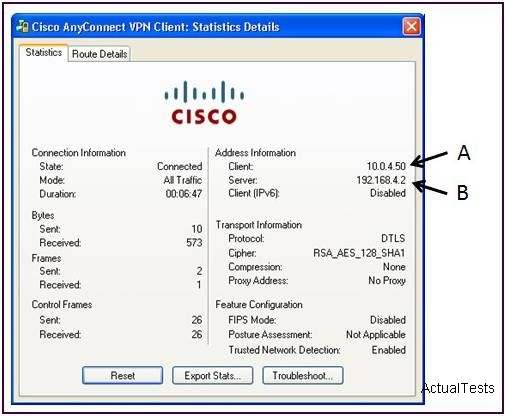Click the Connection Information heading
This screenshot has height=416, width=505.
tap(79, 153)
